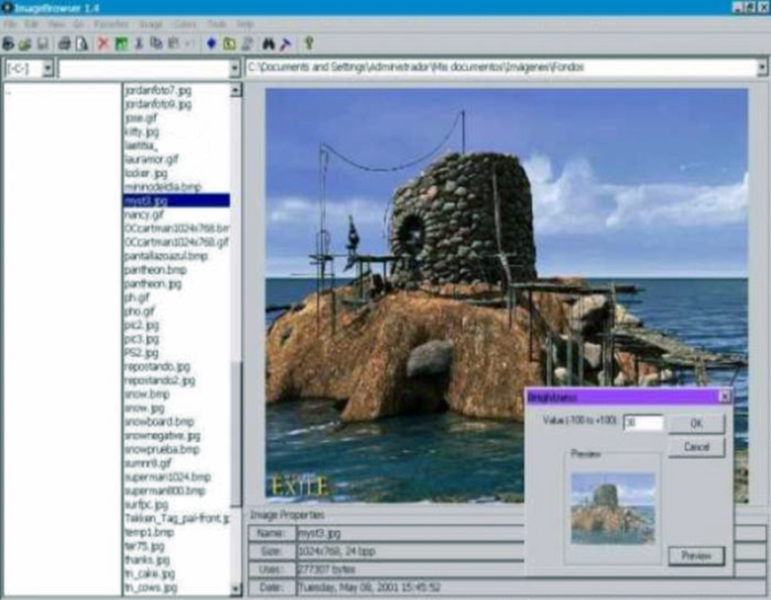
Task: Click the yellow folder toolbar icon
Action: [x=229, y=44]
